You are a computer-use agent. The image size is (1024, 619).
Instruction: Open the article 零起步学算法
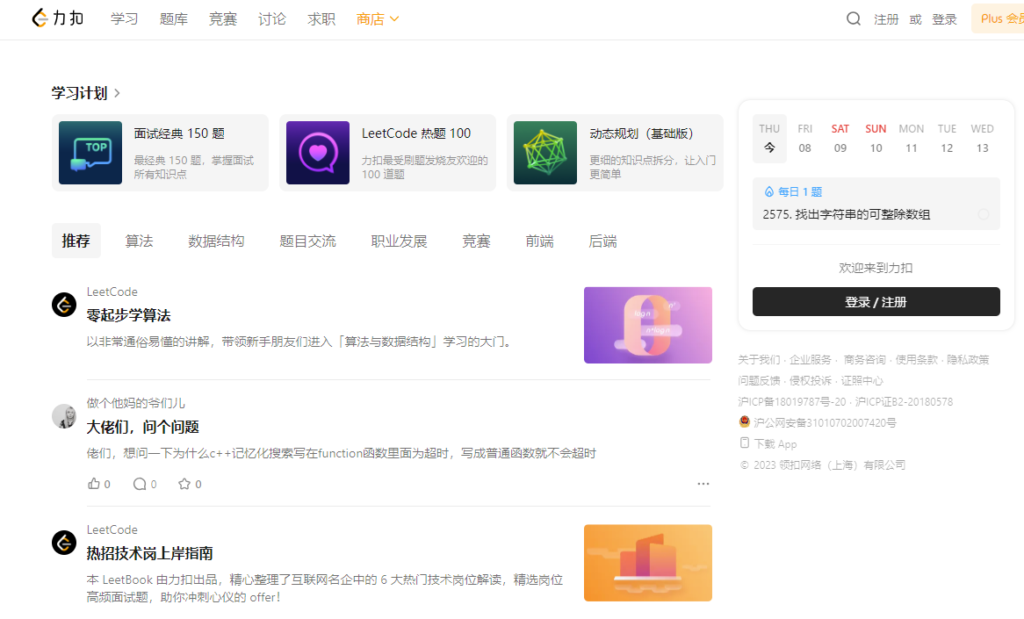[x=129, y=315]
